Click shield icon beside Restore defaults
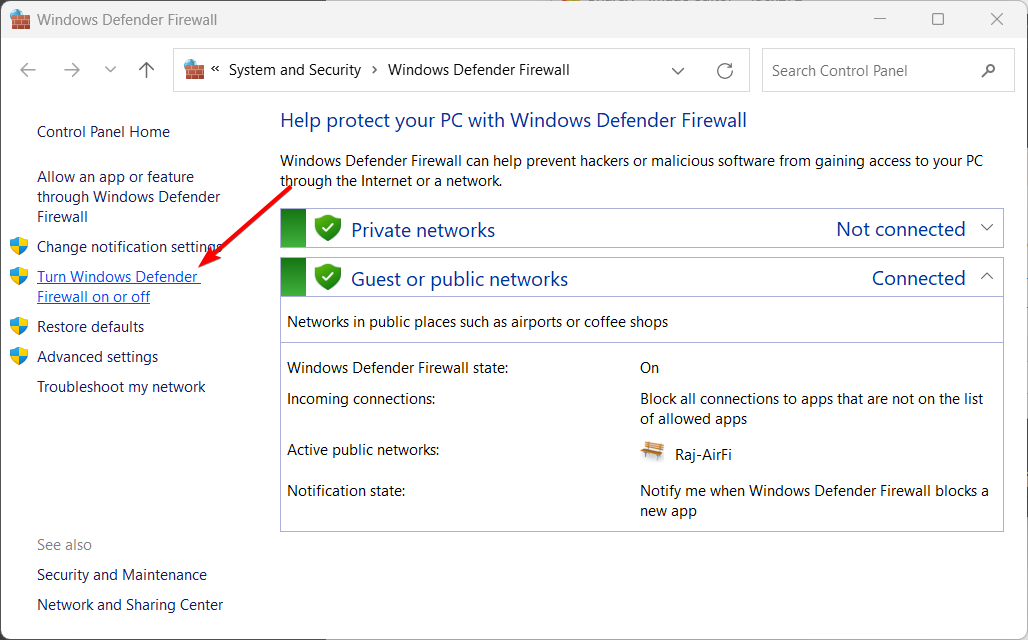This screenshot has width=1028, height=640. coord(19,326)
